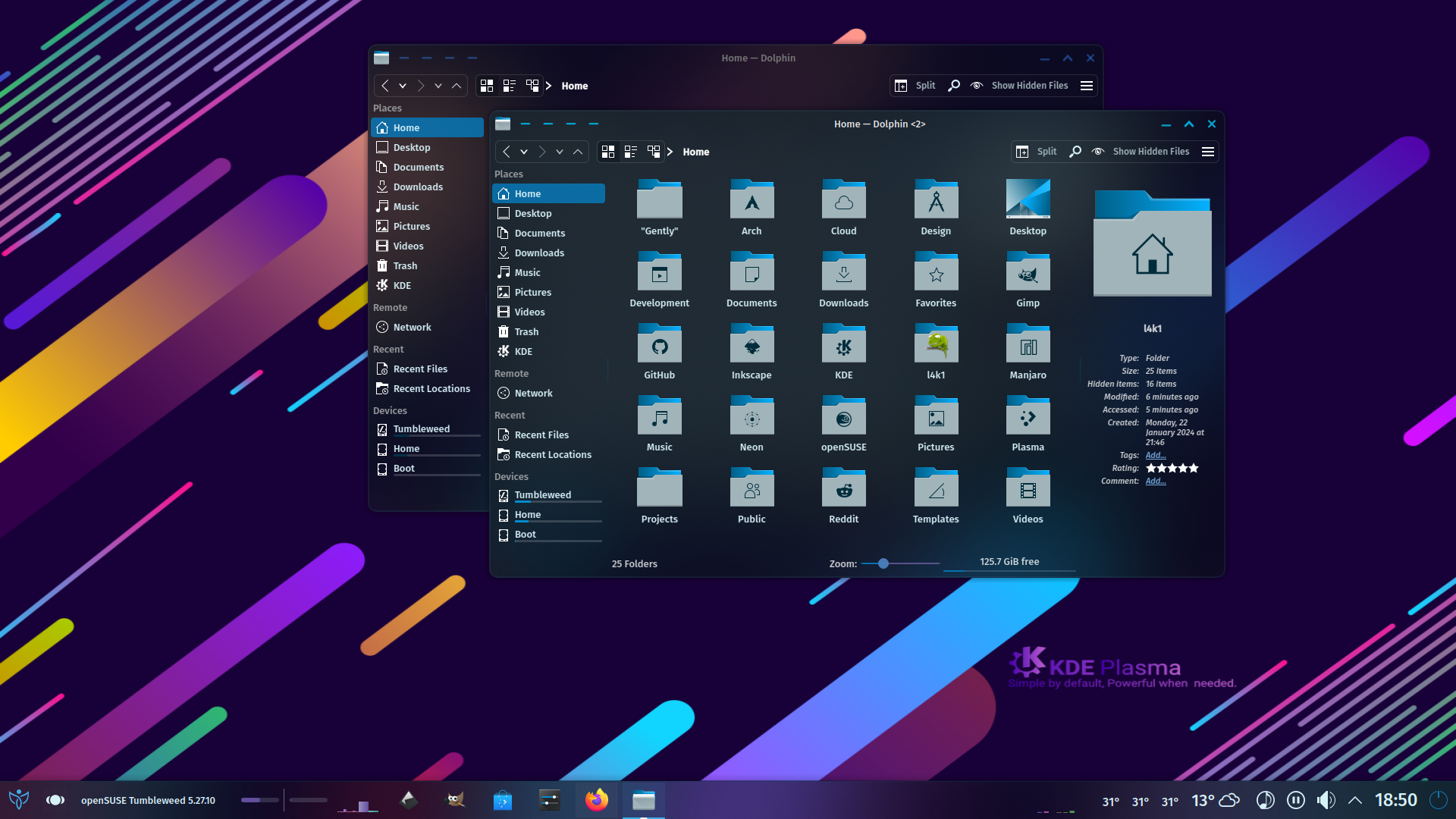Screen dimensions: 1456x819
Task: Toggle Split view in Dolphin <2>
Action: 1037,152
